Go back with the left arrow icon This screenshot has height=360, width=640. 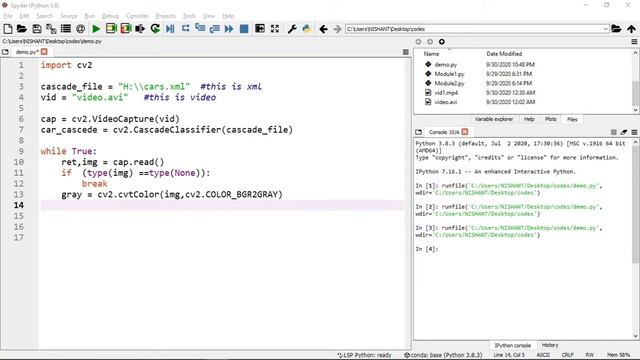pos(323,29)
